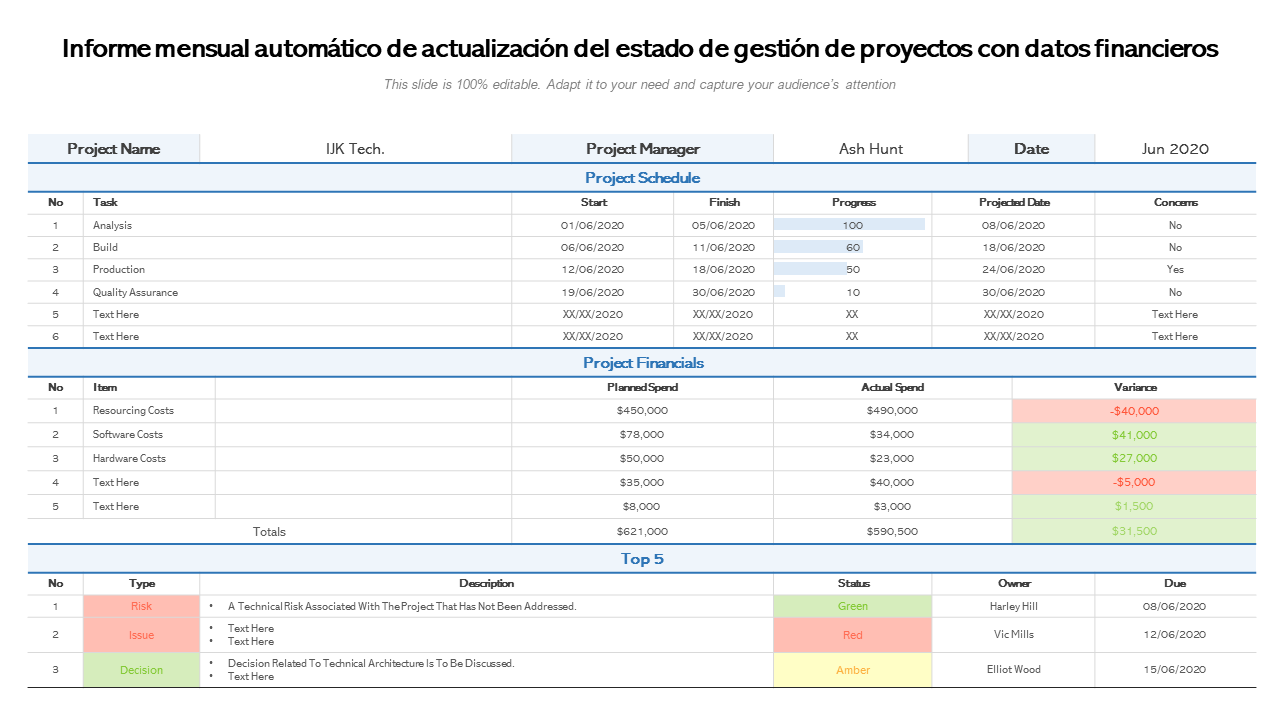Click total actual spend '$590,500'
The image size is (1280, 720).
click(892, 532)
